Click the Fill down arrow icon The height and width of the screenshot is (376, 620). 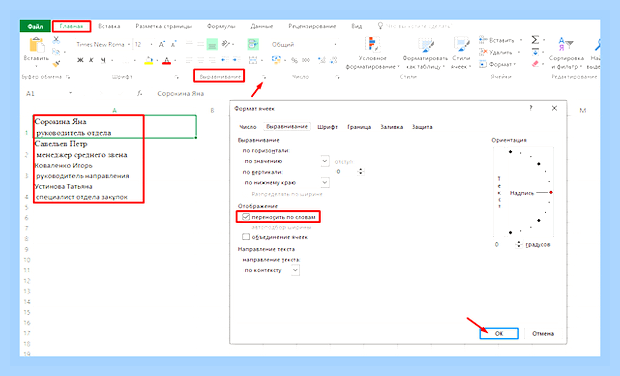pos(535,52)
